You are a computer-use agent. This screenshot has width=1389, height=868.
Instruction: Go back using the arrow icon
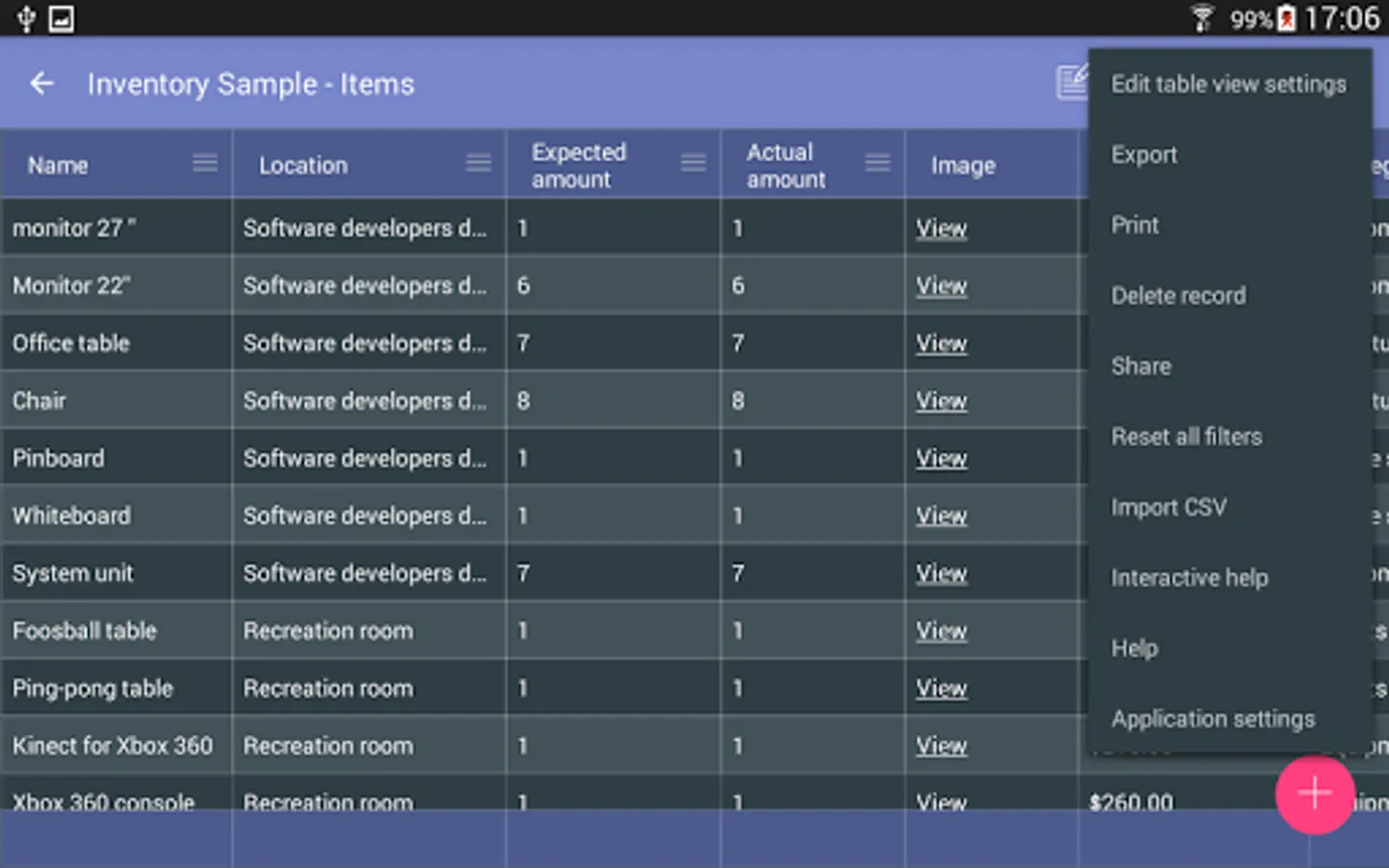point(41,84)
